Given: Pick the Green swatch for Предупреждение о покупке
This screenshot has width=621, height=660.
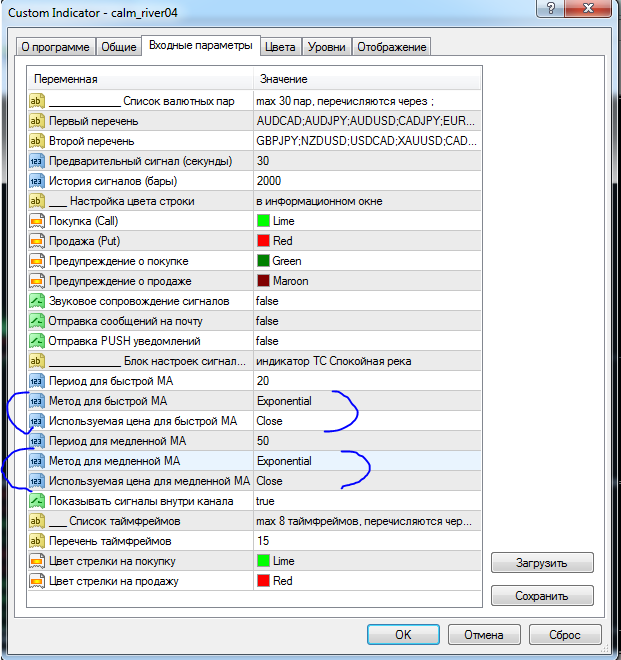Looking at the screenshot, I should pyautogui.click(x=263, y=261).
